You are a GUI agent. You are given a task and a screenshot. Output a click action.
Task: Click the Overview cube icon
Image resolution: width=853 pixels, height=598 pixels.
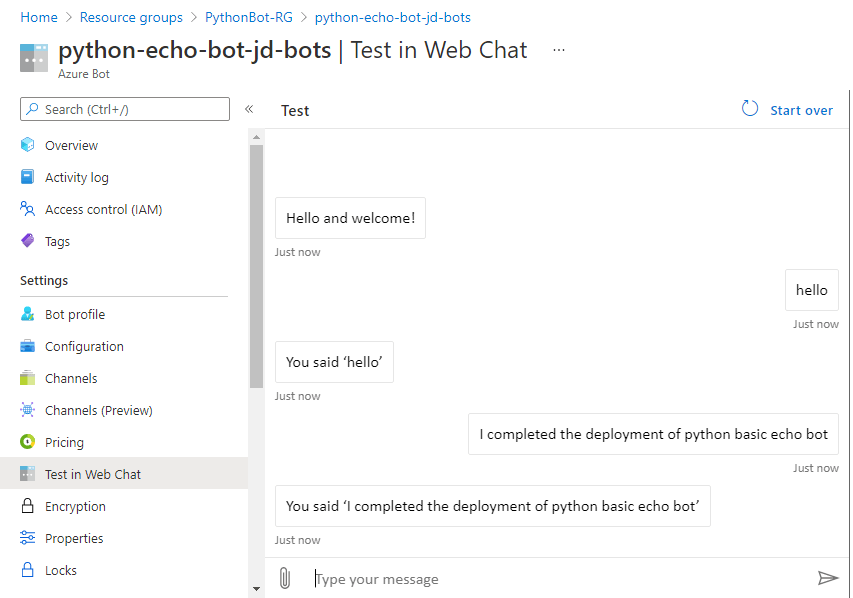(x=28, y=145)
